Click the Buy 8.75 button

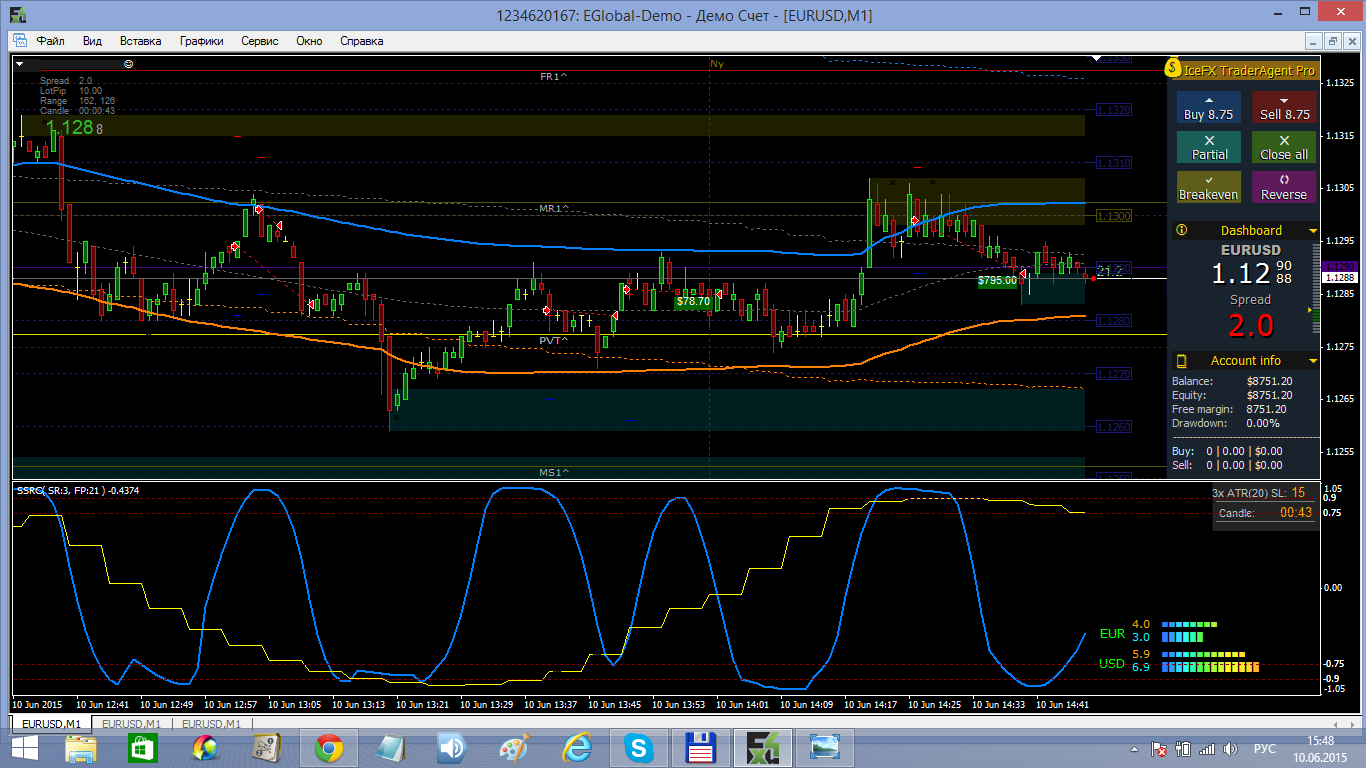coord(1208,107)
